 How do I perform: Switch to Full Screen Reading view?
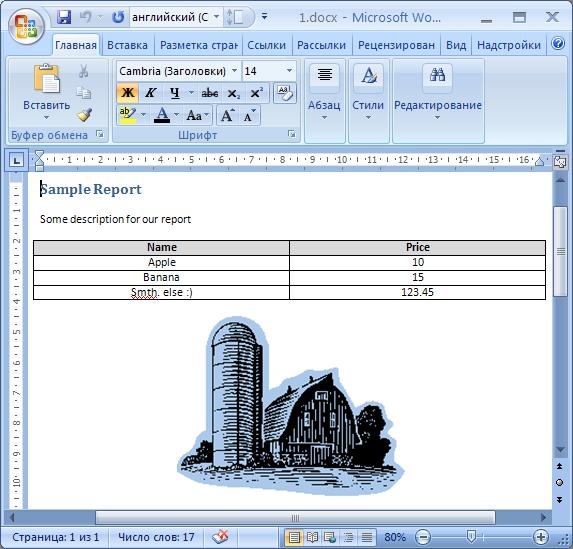click(x=312, y=537)
